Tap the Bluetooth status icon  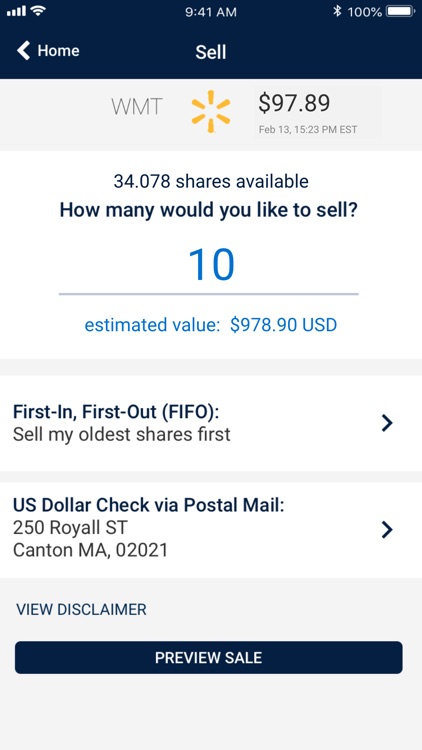pyautogui.click(x=337, y=11)
